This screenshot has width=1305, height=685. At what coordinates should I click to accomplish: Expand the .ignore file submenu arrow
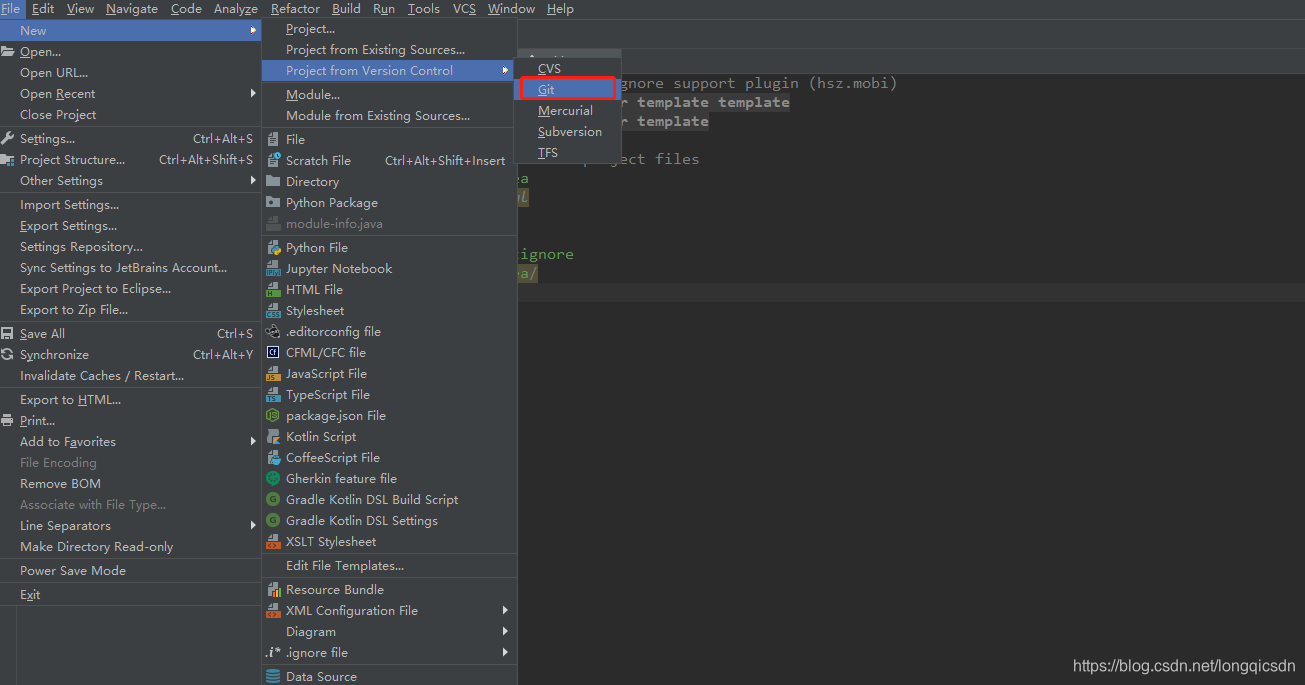click(506, 653)
